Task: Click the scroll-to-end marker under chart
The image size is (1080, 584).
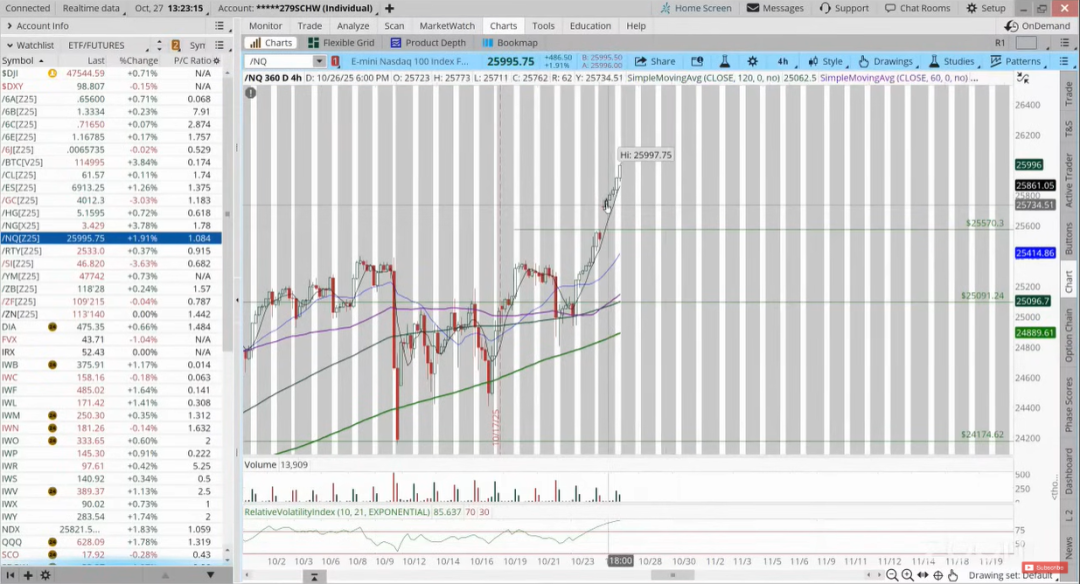Action: coord(314,576)
